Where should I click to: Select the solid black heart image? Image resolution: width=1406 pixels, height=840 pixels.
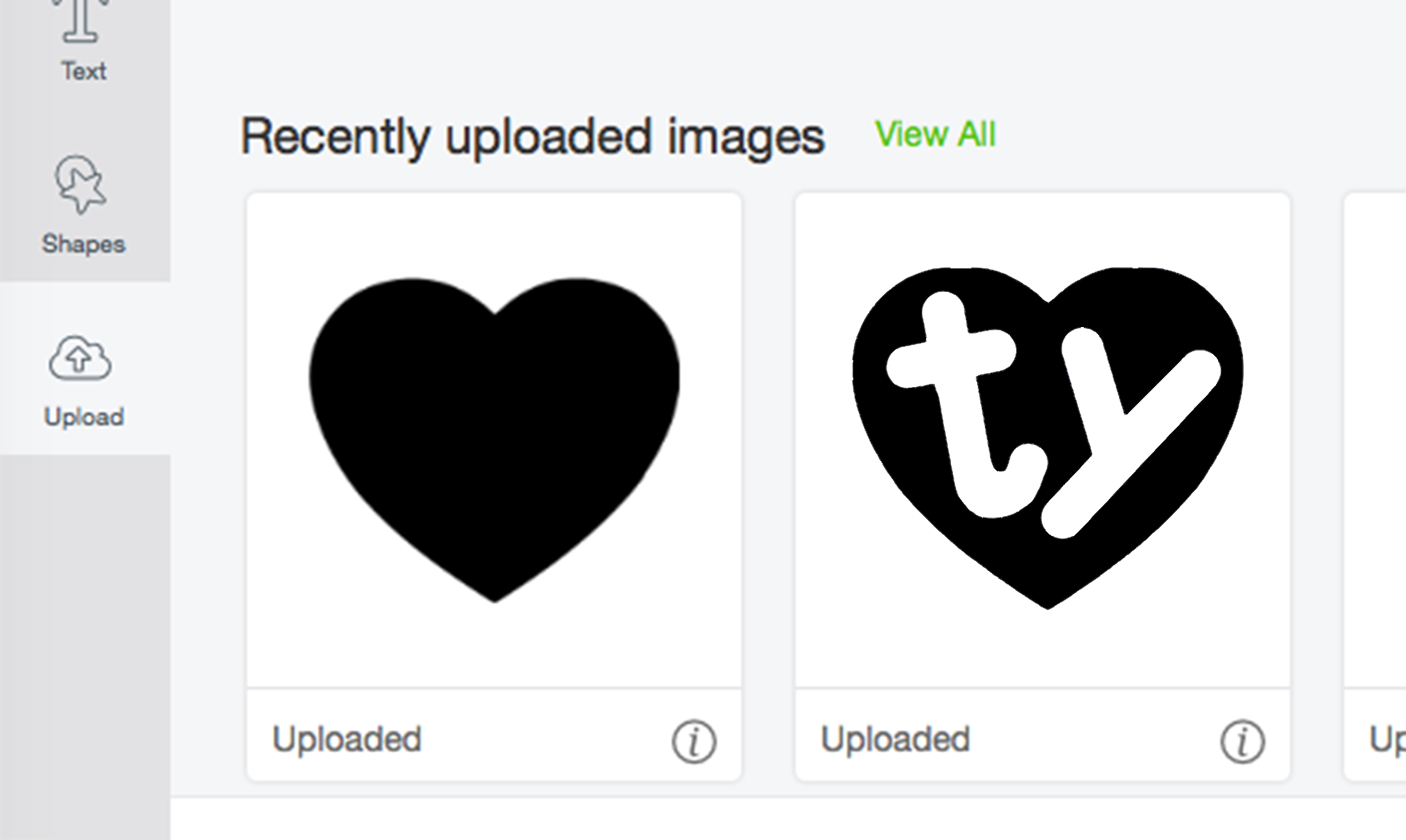pos(494,440)
